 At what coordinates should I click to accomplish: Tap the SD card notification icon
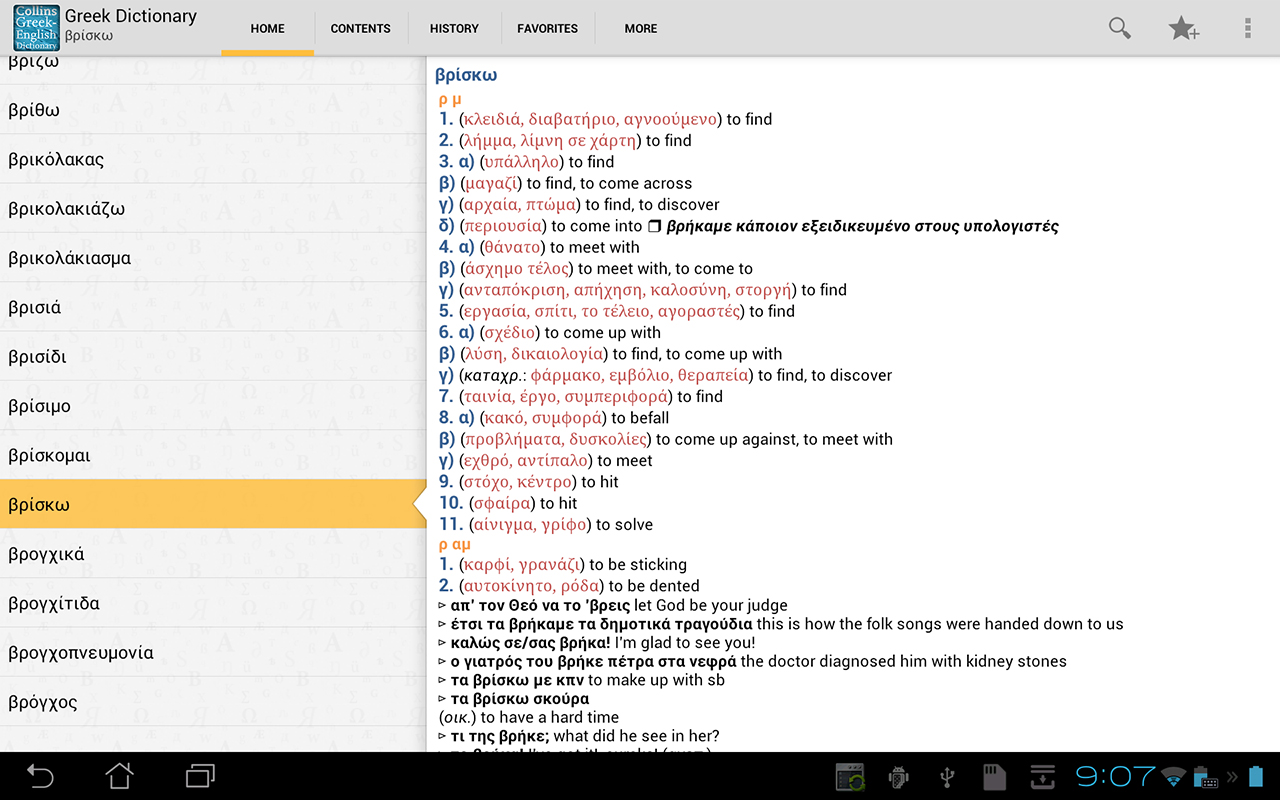(x=993, y=776)
